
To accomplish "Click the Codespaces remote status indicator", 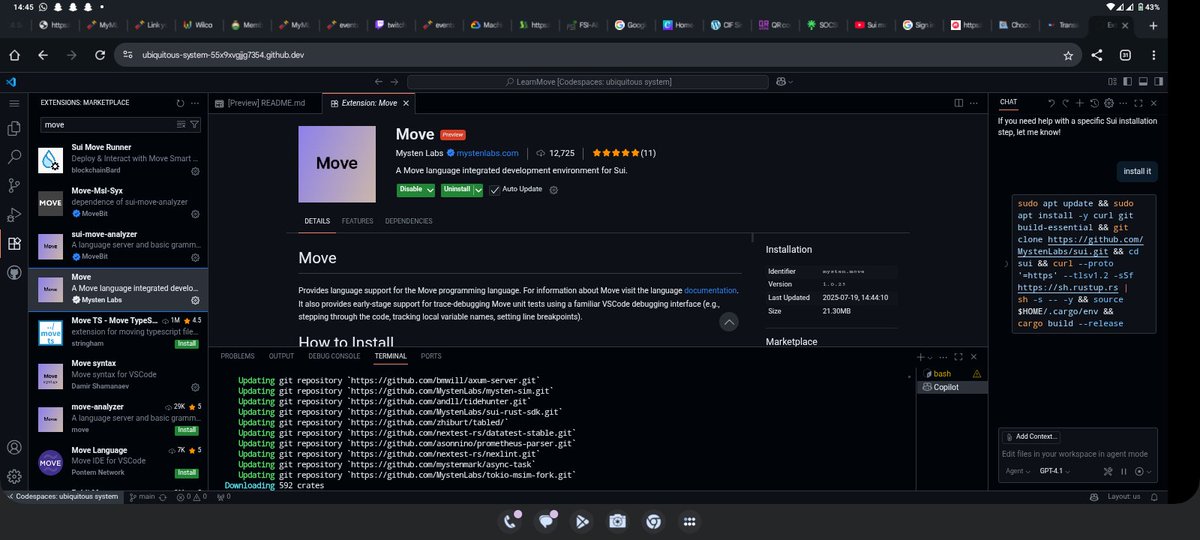I will (63, 496).
